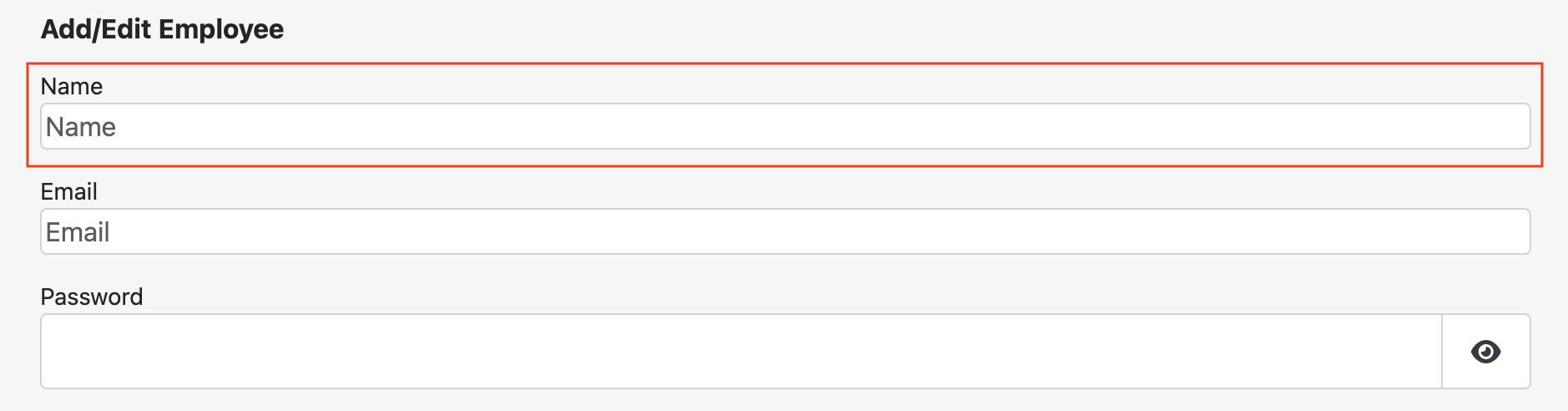Toggle password visibility
This screenshot has height=411, width=1568.
point(1485,352)
